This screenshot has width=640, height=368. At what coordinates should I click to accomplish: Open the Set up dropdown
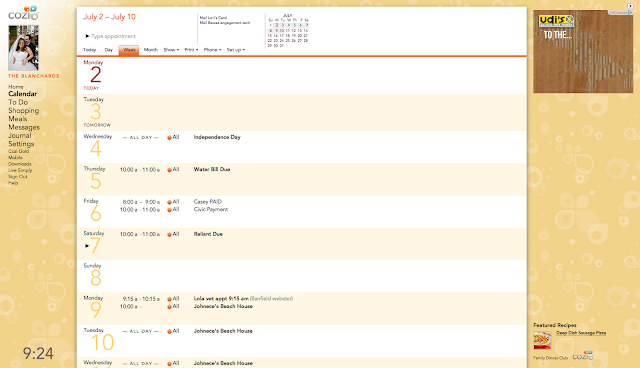[236, 50]
